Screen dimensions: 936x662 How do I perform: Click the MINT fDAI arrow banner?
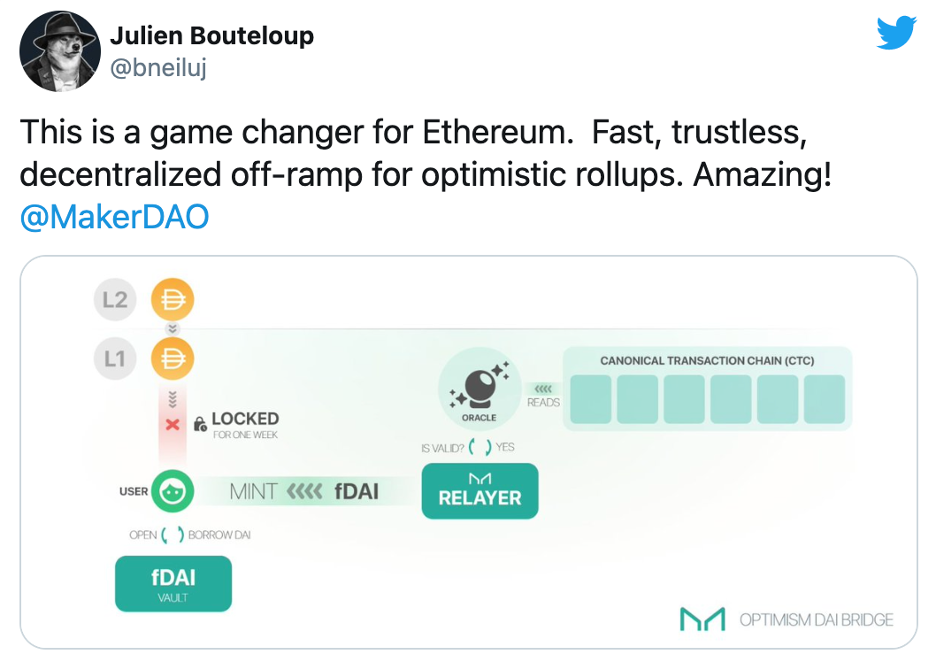pos(304,491)
